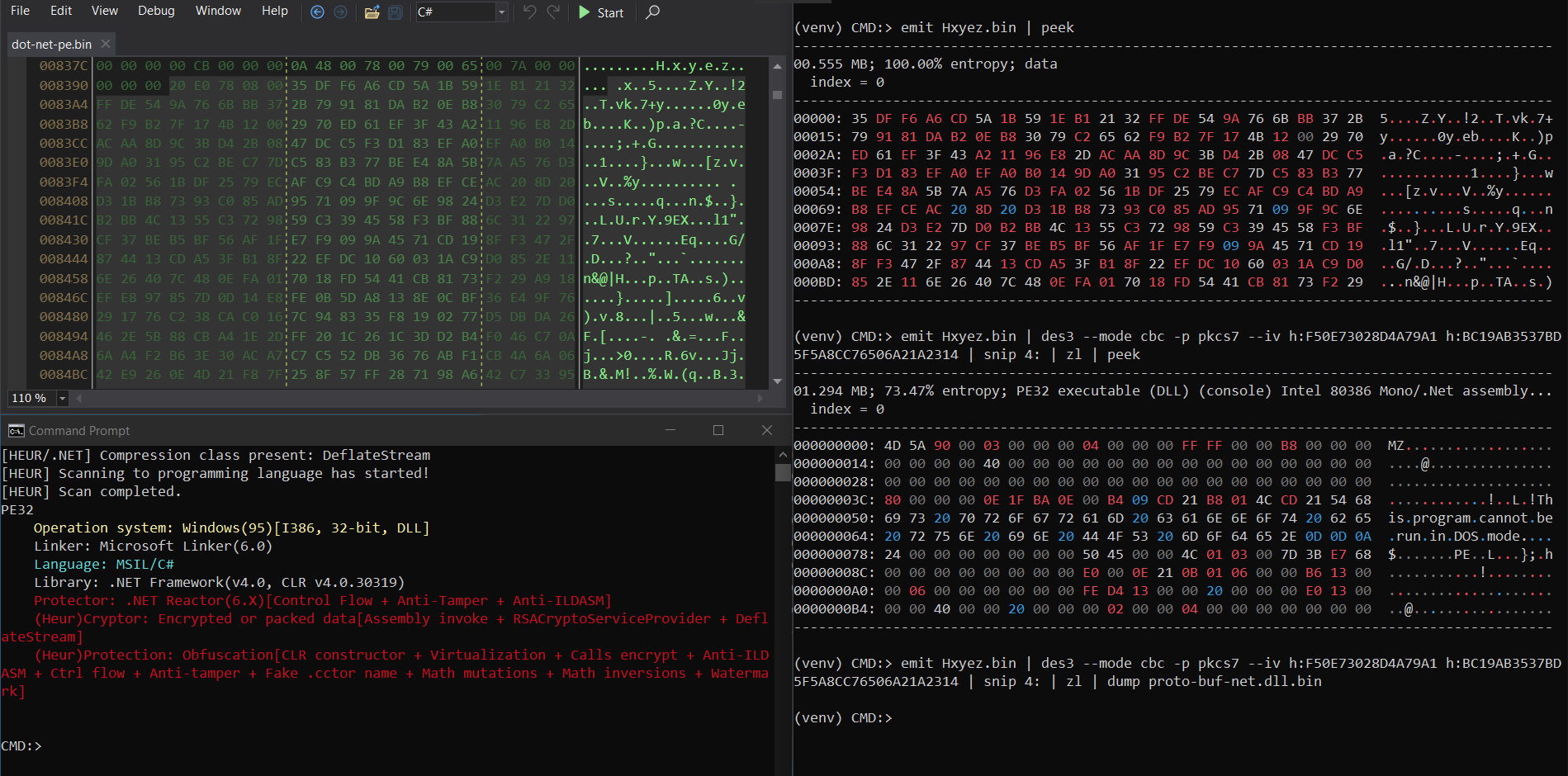Viewport: 1568px width, 776px height.
Task: Click the 'Protector: .NET Reactor(6.X)' line
Action: pos(323,600)
